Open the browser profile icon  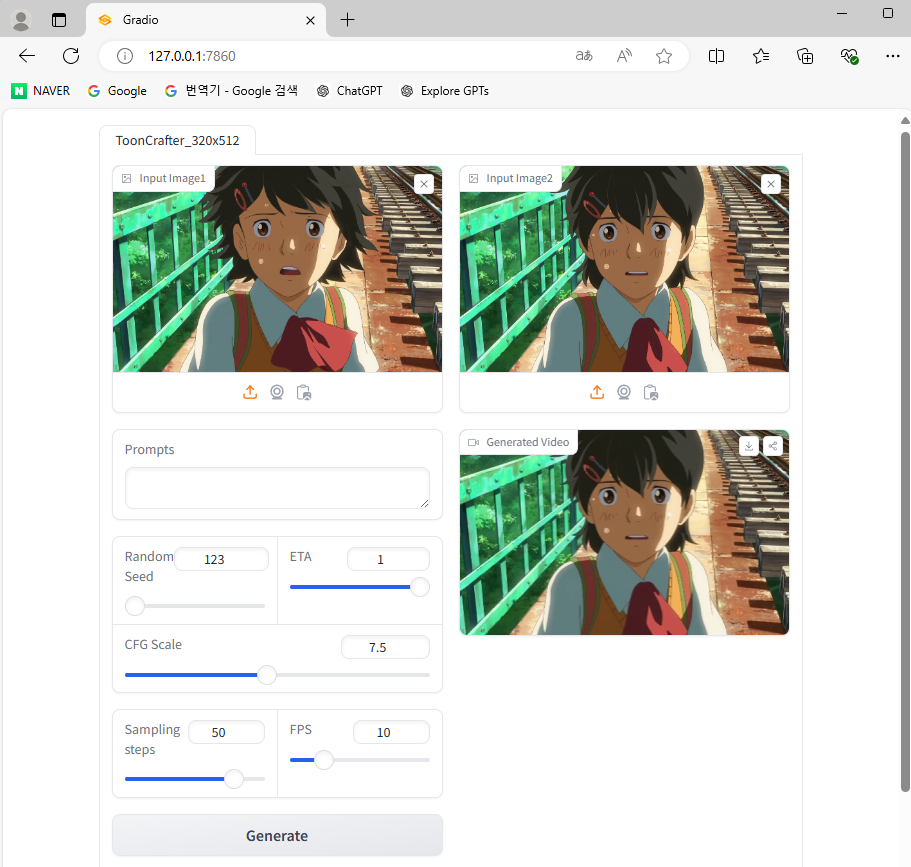click(21, 20)
